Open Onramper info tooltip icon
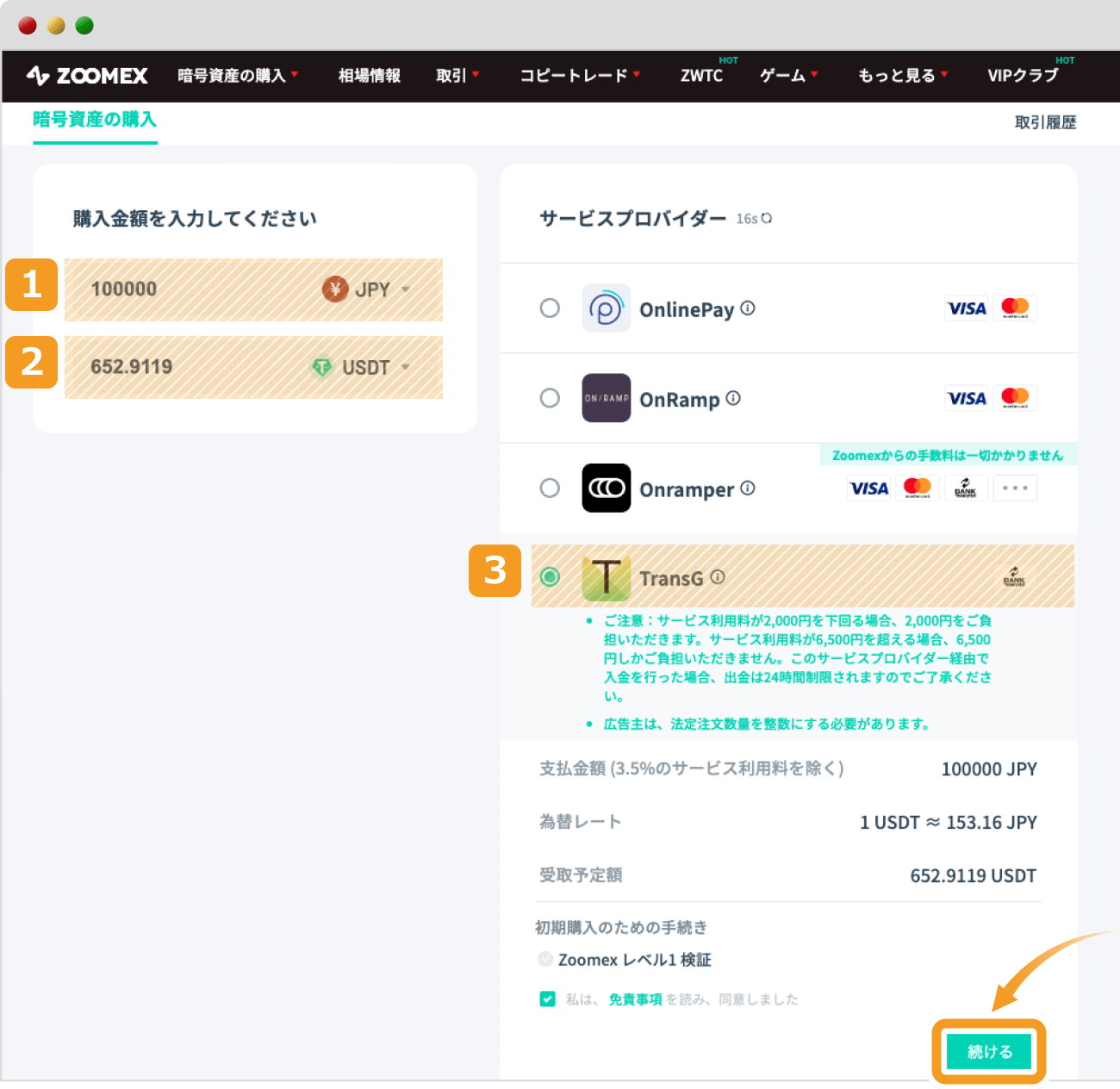 (748, 488)
